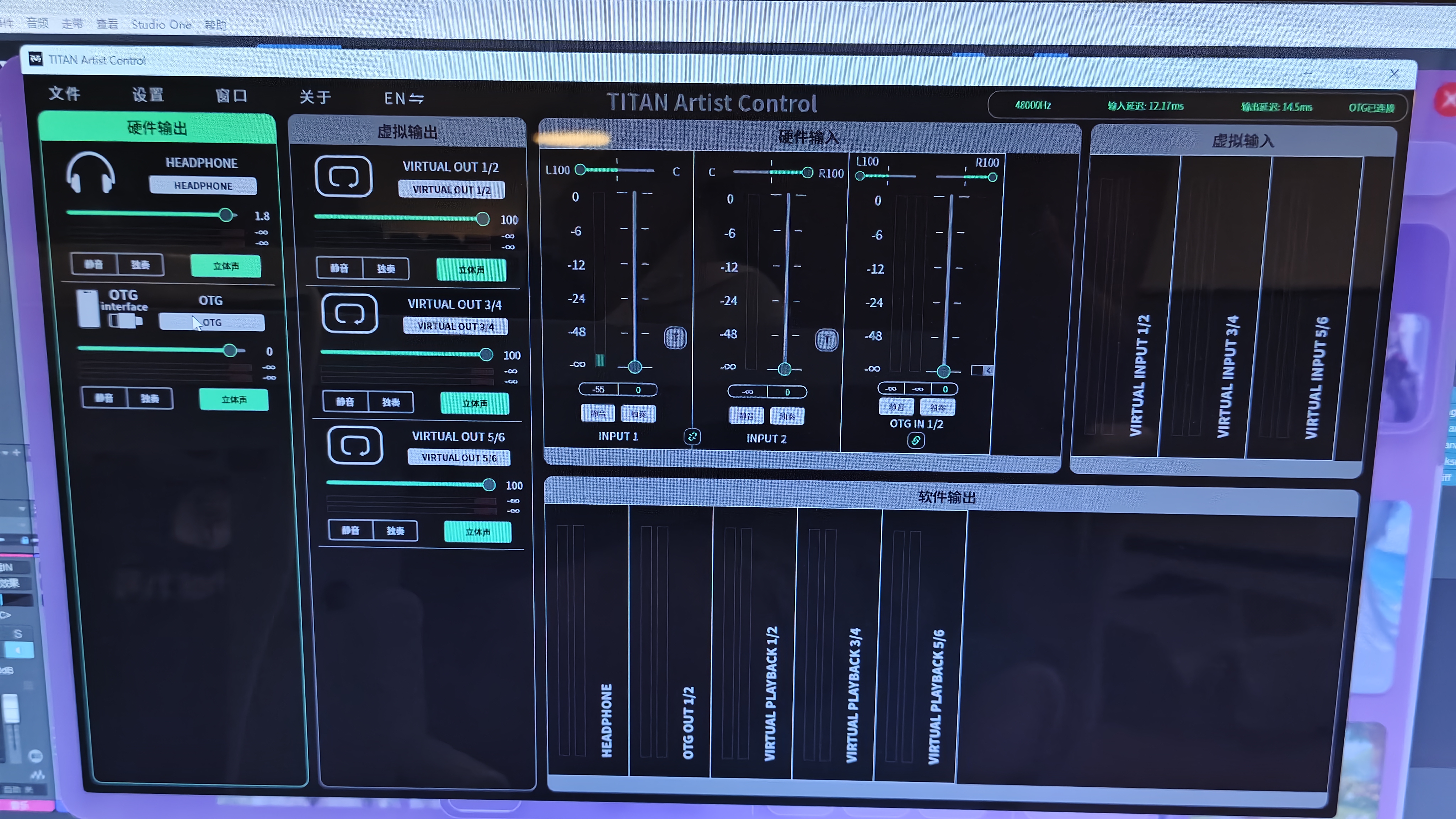Solo INPUT 2 channel
The width and height of the screenshot is (1456, 819).
[x=787, y=416]
